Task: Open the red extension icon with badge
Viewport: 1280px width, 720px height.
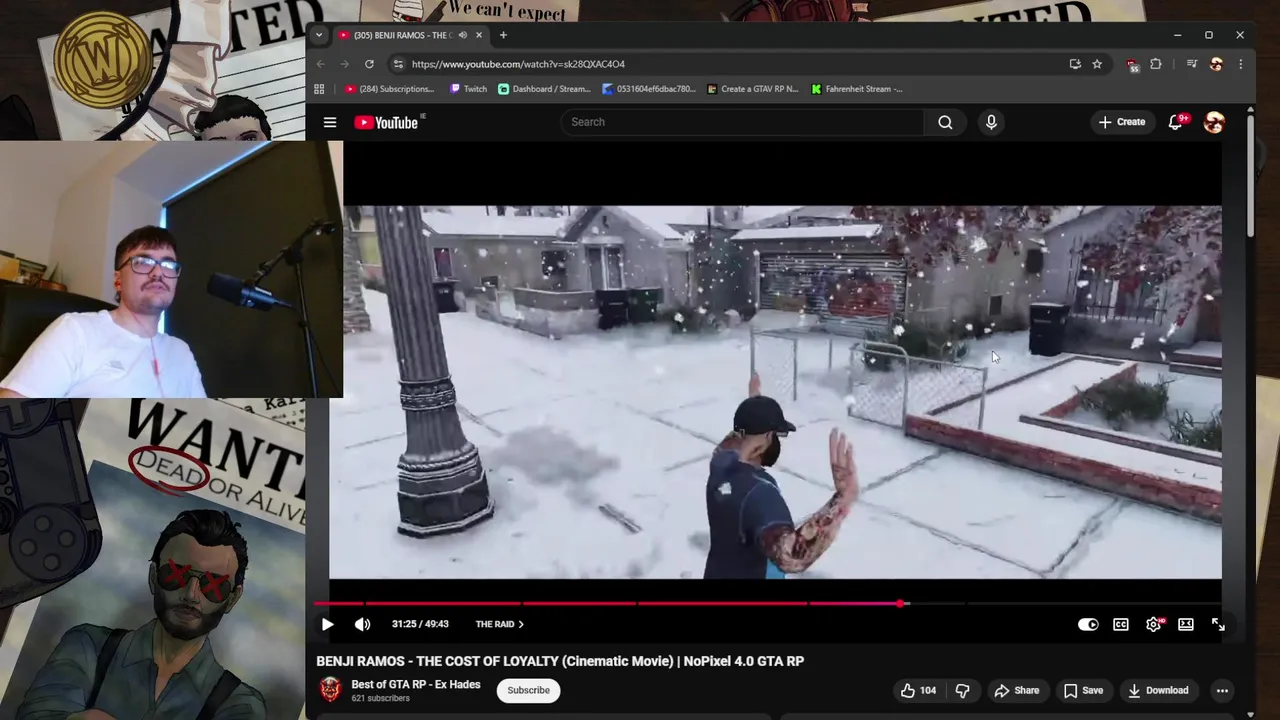Action: click(1132, 64)
